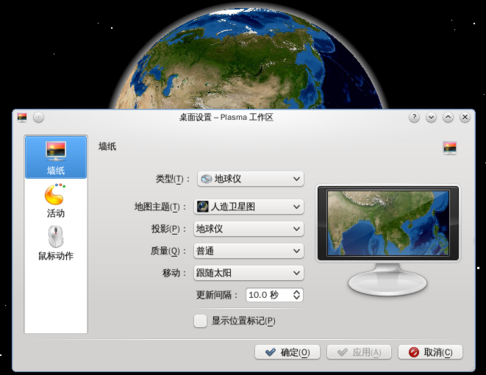Maximize the window with the up chevron button

(x=448, y=117)
